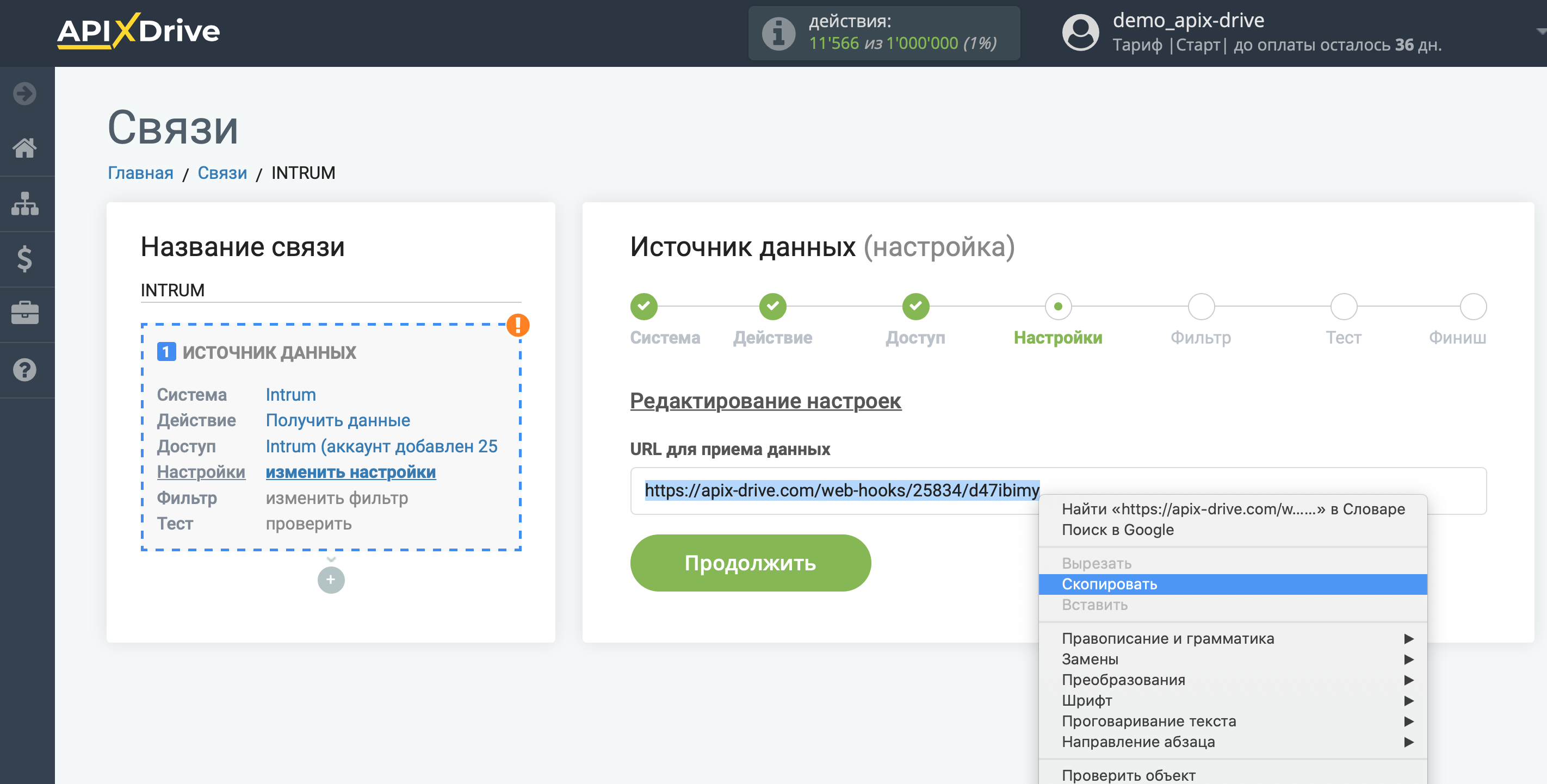The image size is (1547, 784).
Task: Click the Система step label
Action: 665,338
